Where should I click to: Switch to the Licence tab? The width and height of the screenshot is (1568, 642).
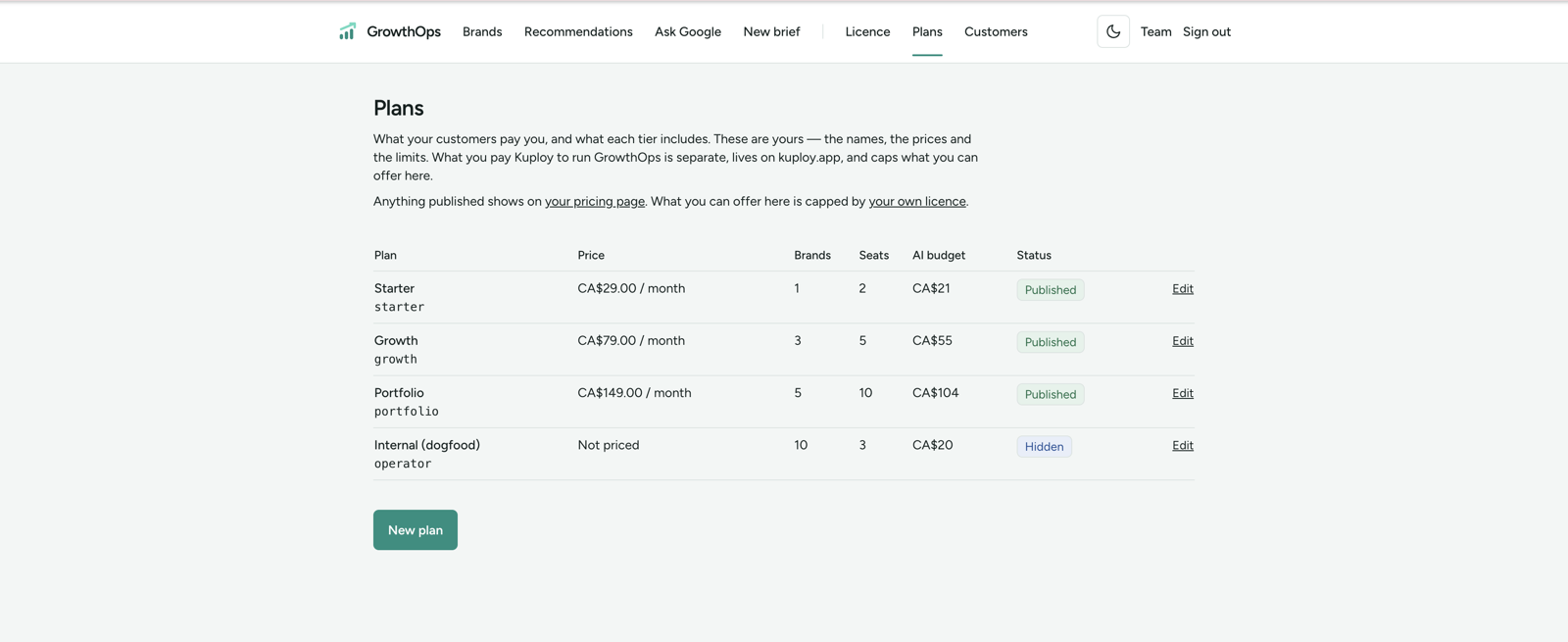pyautogui.click(x=867, y=31)
